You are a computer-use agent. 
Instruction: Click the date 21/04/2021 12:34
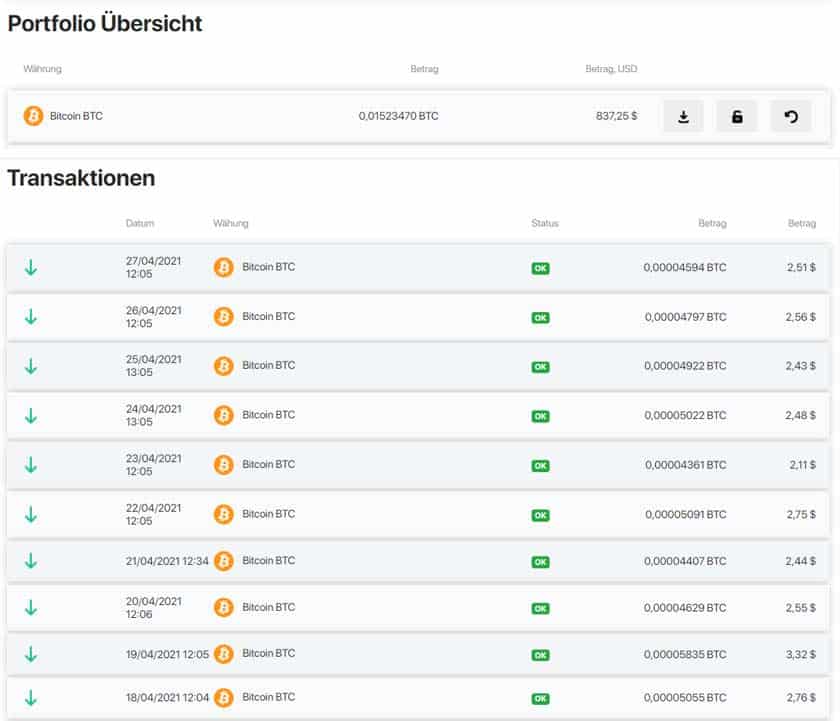tap(167, 561)
